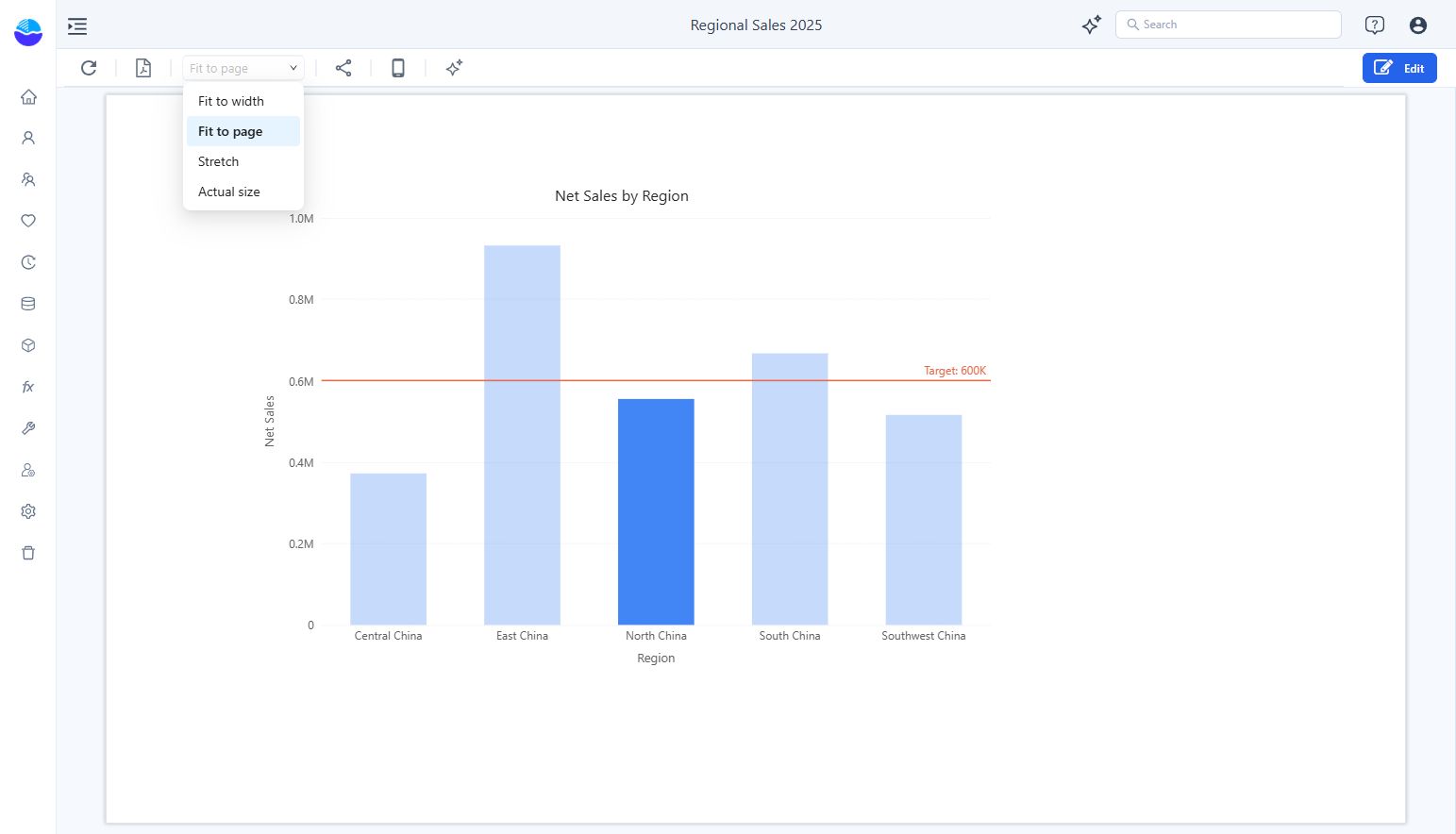
Task: Open the user admin sidebar icon with gear badge
Action: [x=28, y=470]
